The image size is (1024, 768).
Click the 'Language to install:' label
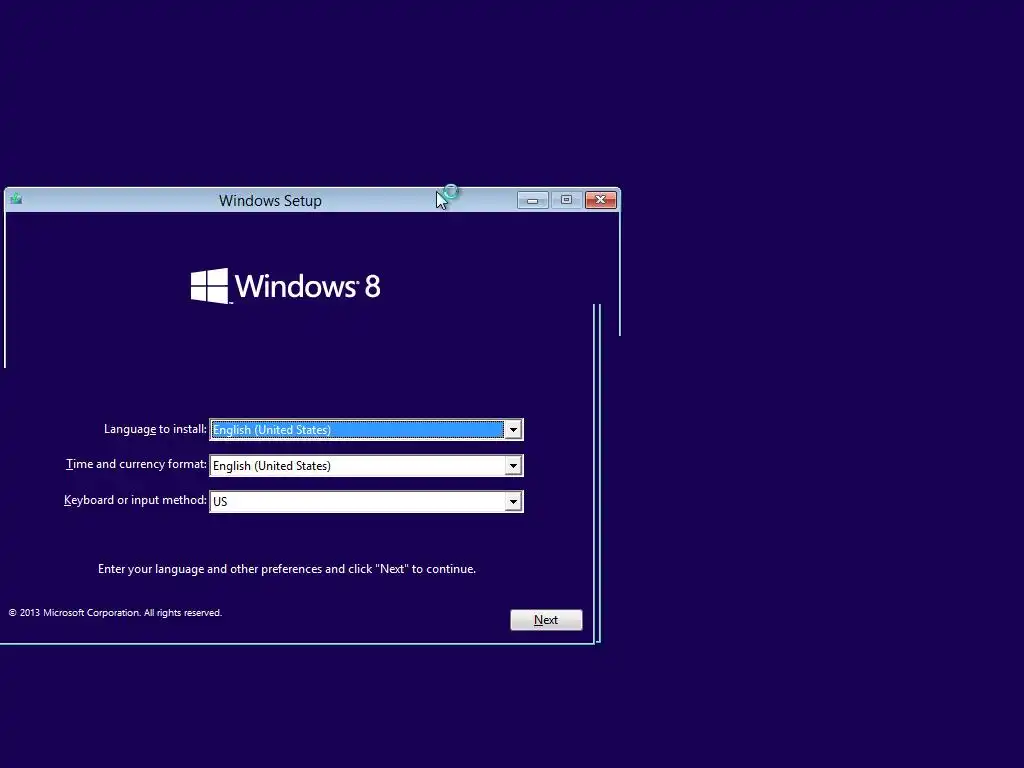click(x=155, y=429)
